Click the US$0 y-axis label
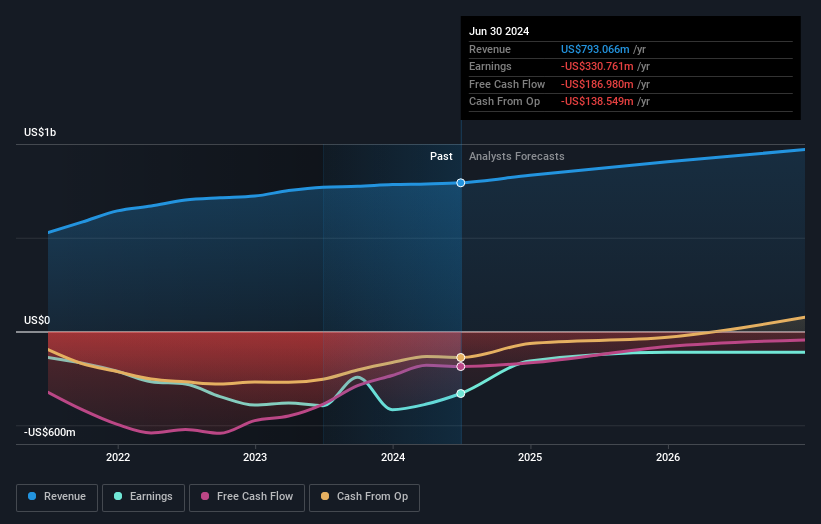The image size is (821, 524). (x=37, y=320)
